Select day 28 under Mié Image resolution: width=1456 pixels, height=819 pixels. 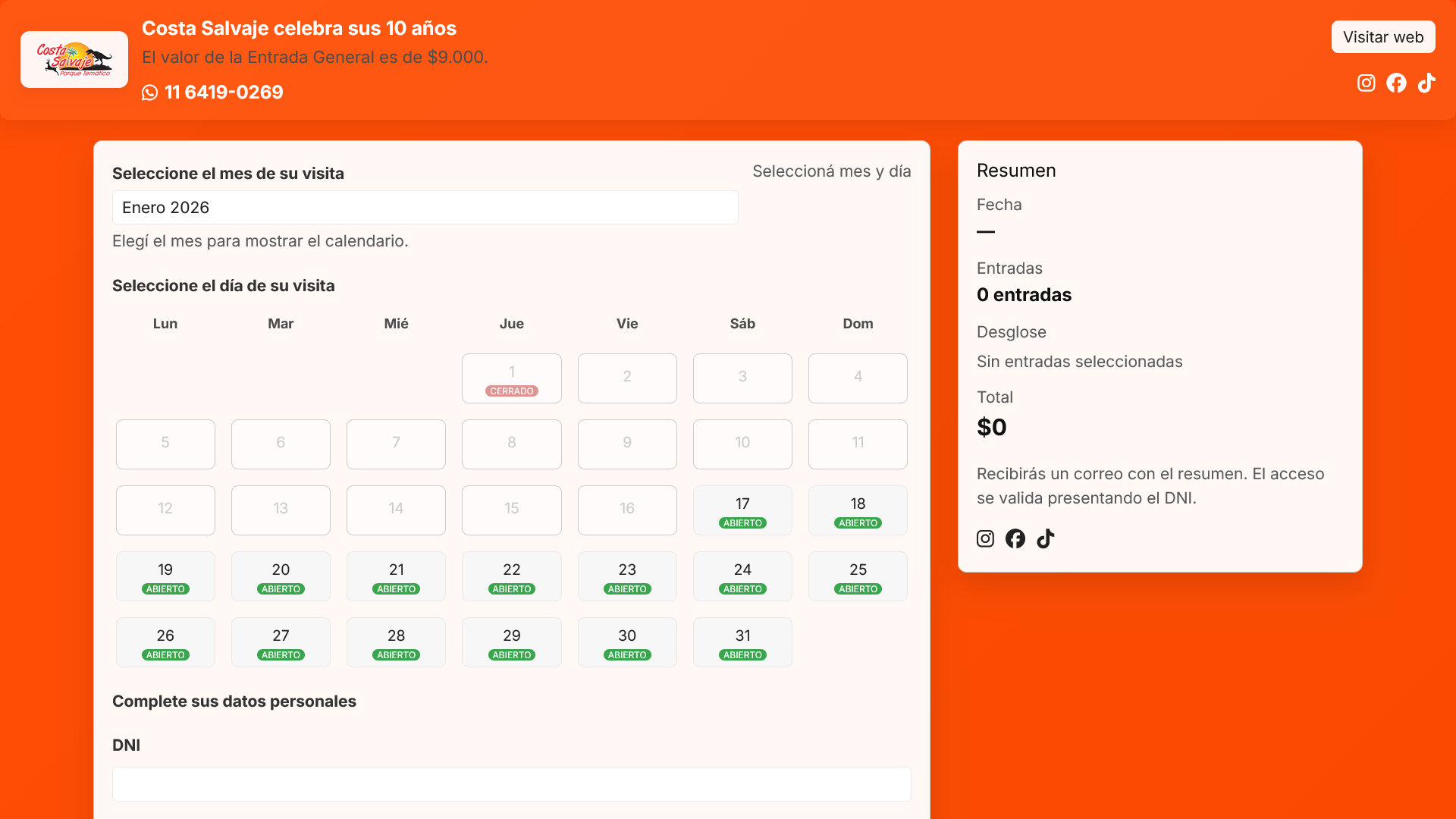click(396, 642)
